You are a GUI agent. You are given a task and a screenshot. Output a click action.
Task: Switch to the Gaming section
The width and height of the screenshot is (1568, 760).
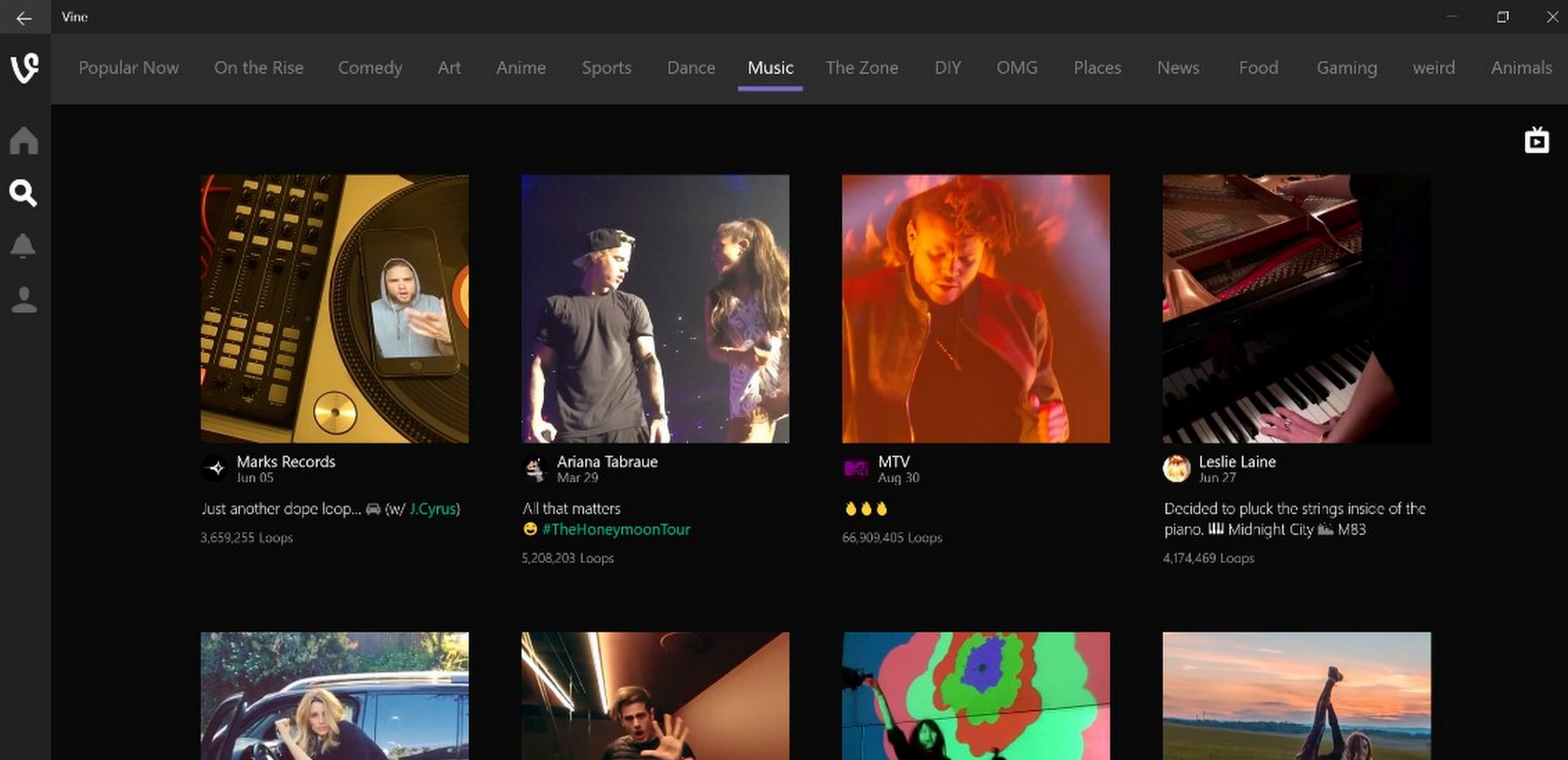tap(1347, 68)
